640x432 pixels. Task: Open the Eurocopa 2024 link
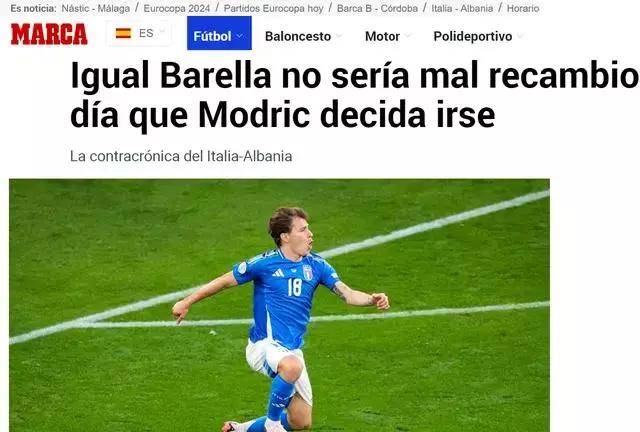click(177, 8)
